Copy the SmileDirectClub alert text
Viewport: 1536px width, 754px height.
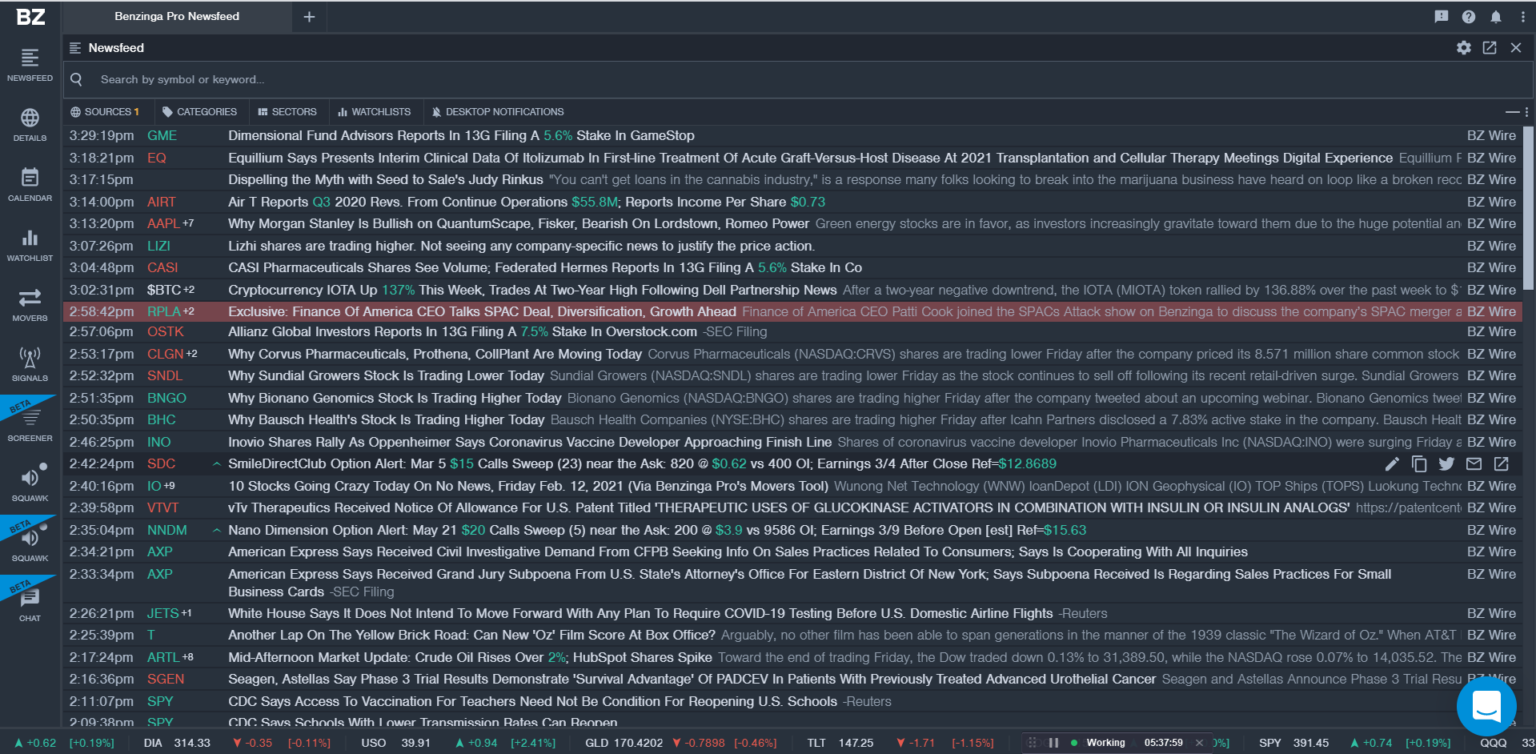coord(1419,464)
